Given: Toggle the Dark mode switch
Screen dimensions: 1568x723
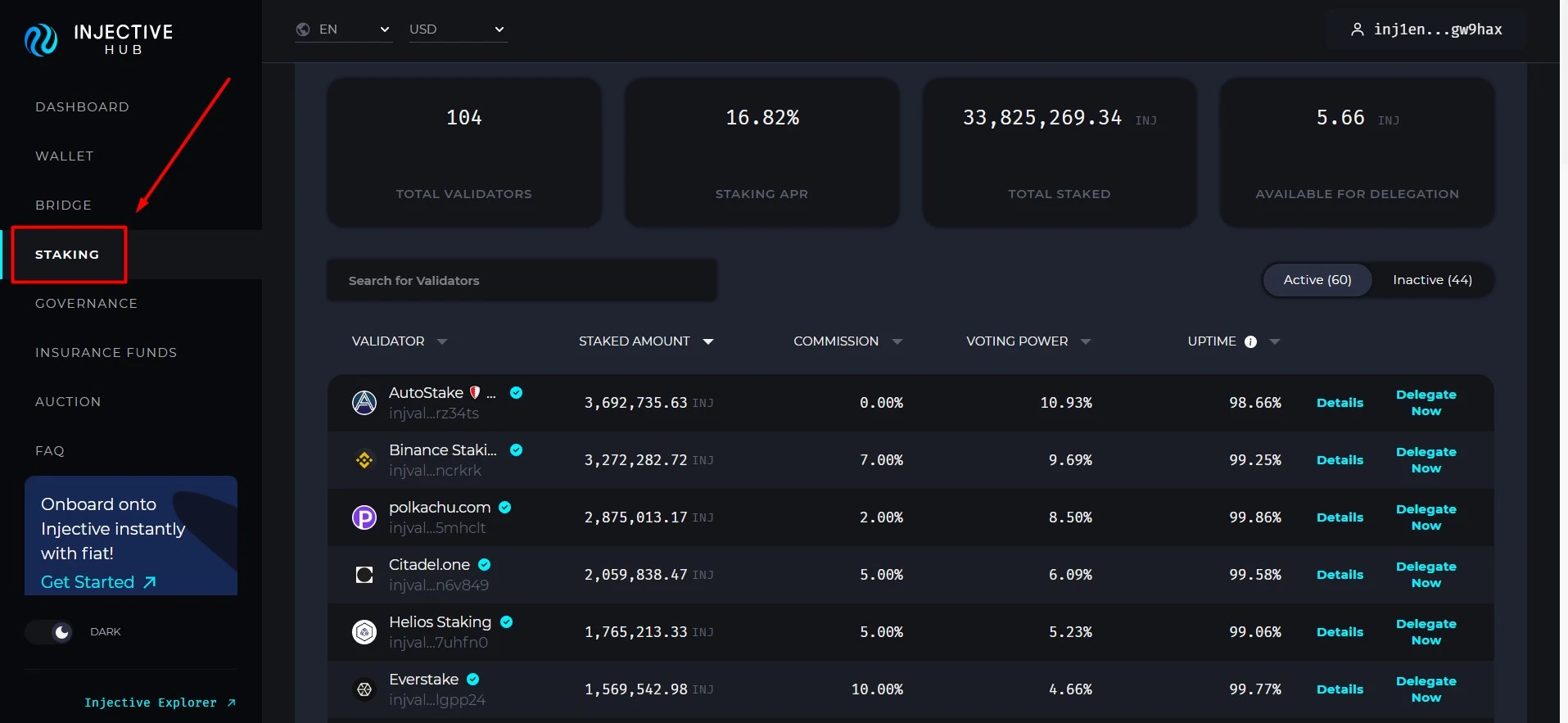Looking at the screenshot, I should (x=49, y=632).
